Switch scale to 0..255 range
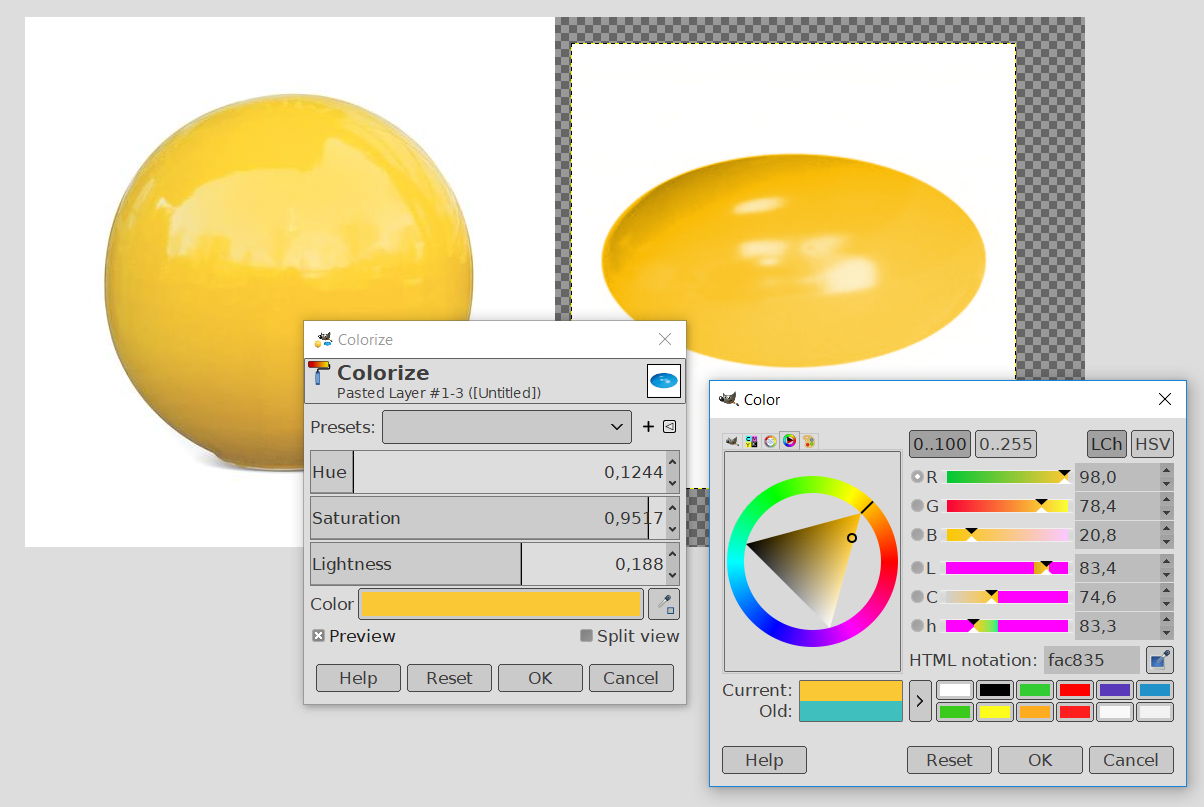 pyautogui.click(x=1006, y=444)
